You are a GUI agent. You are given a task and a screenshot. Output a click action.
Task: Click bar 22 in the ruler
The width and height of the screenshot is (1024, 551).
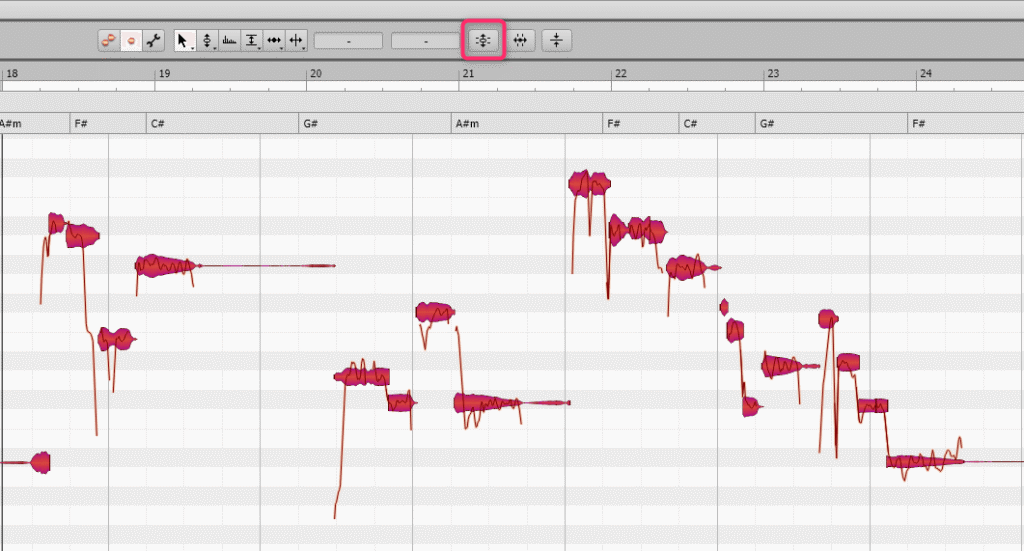[x=621, y=74]
